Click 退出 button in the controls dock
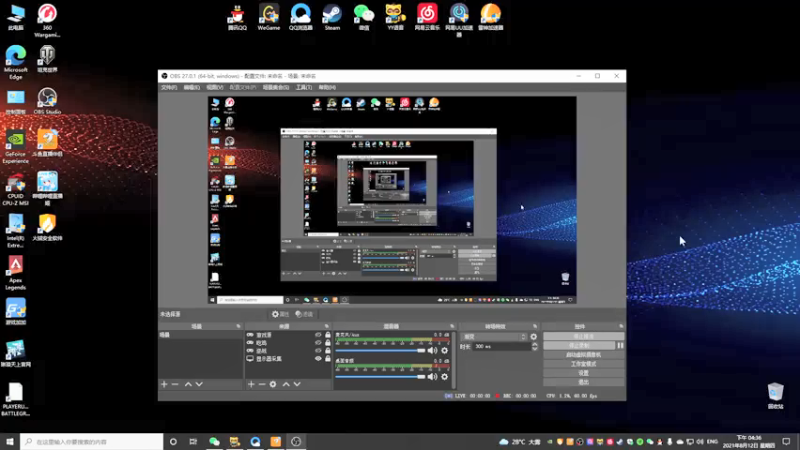800x450 pixels. tap(584, 382)
